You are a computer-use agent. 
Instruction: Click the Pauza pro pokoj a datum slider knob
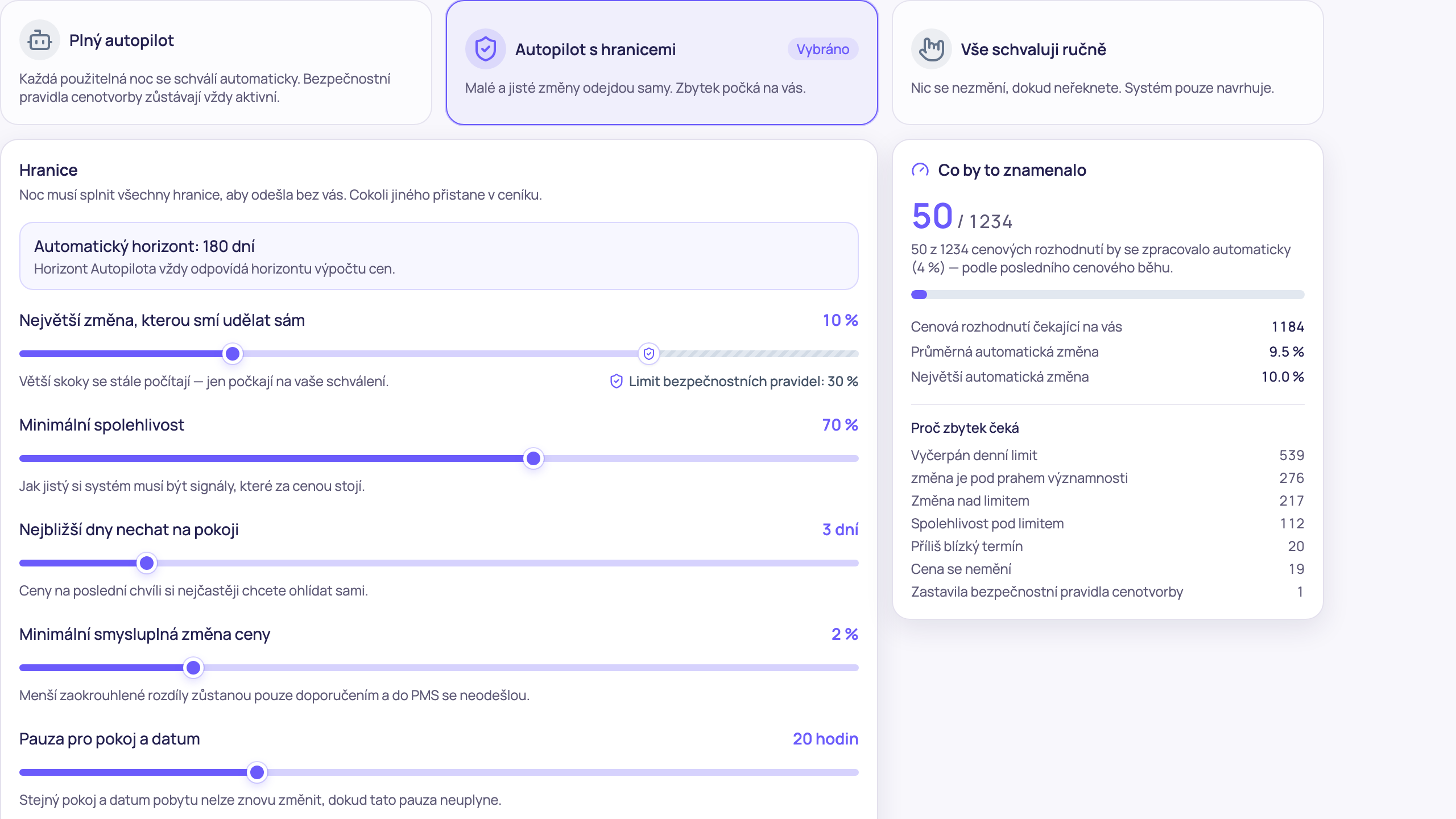pos(257,772)
